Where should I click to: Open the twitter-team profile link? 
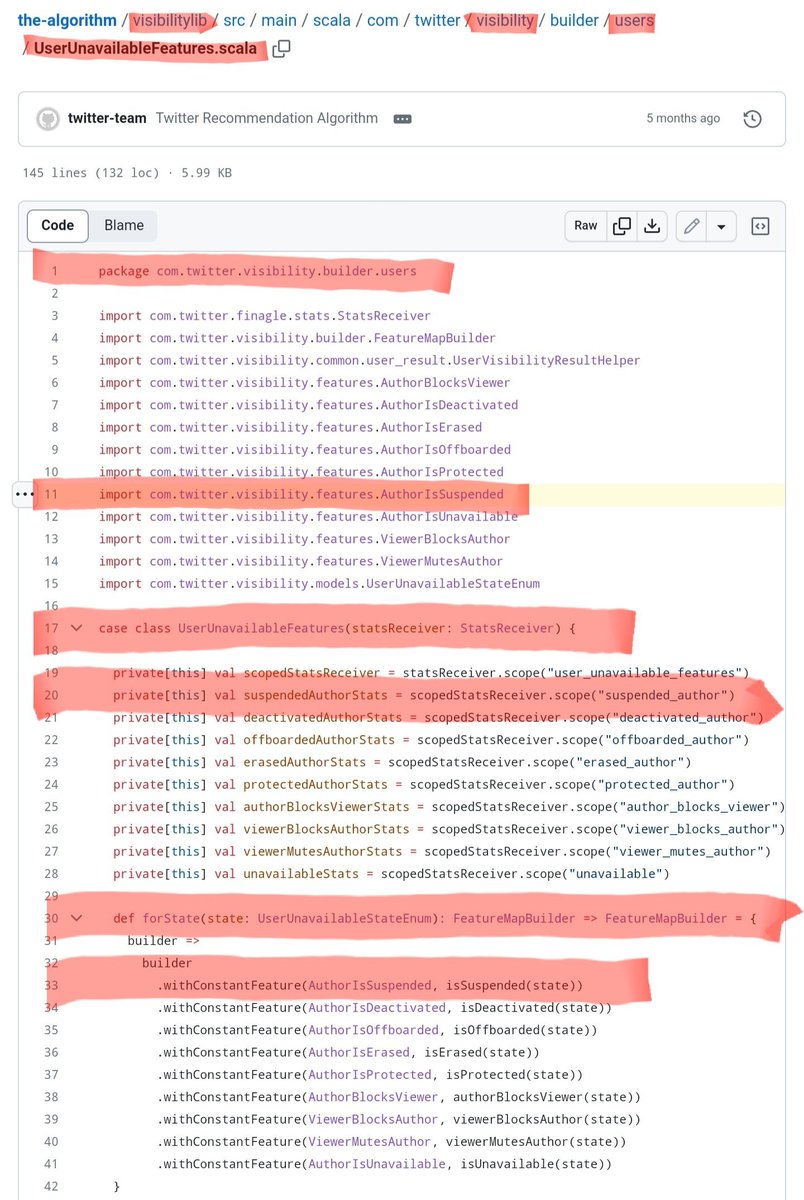pyautogui.click(x=105, y=118)
